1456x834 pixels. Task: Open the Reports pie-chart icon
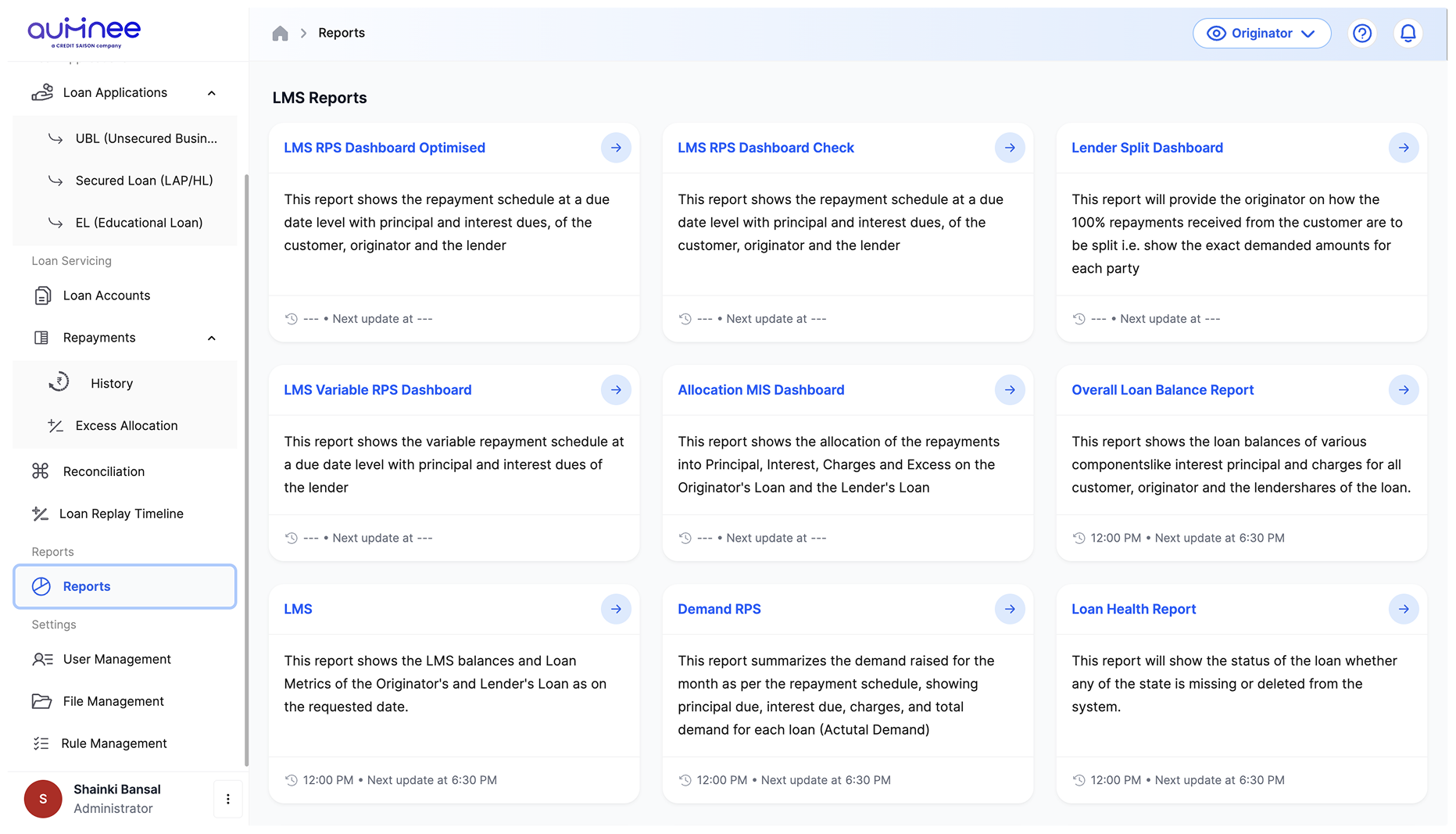(41, 586)
